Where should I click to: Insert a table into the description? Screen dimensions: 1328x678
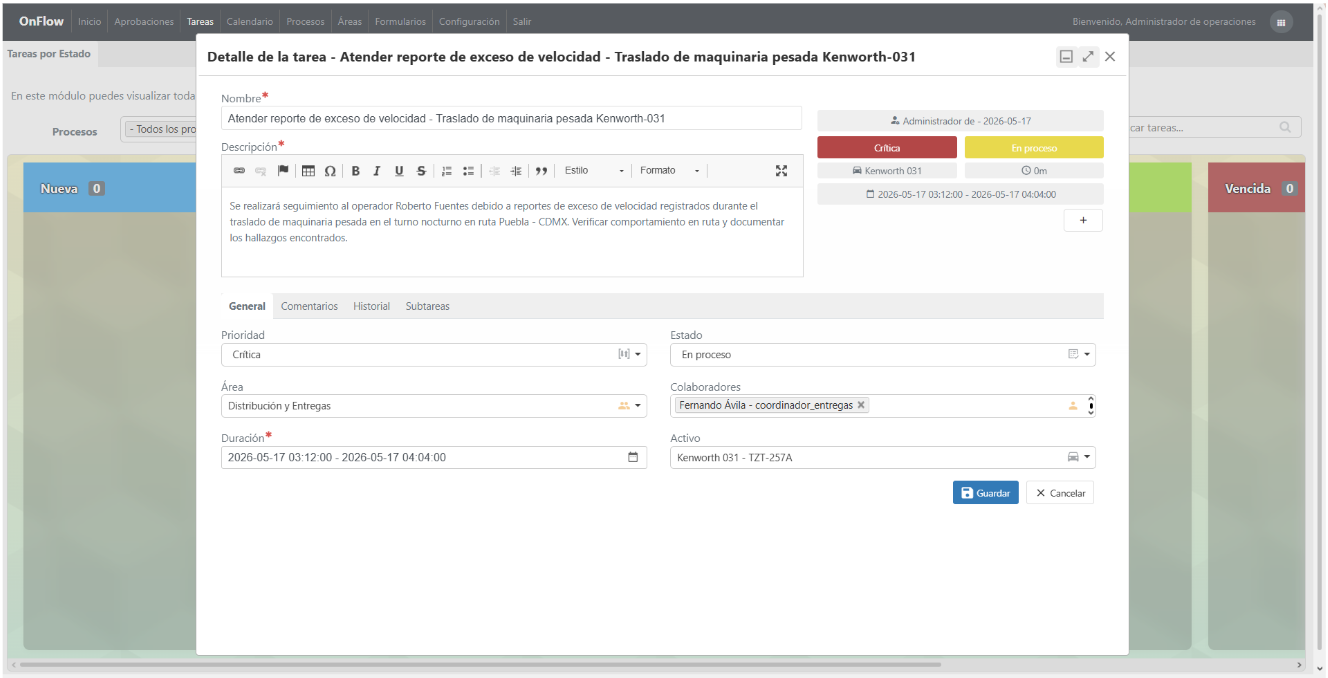[x=308, y=171]
